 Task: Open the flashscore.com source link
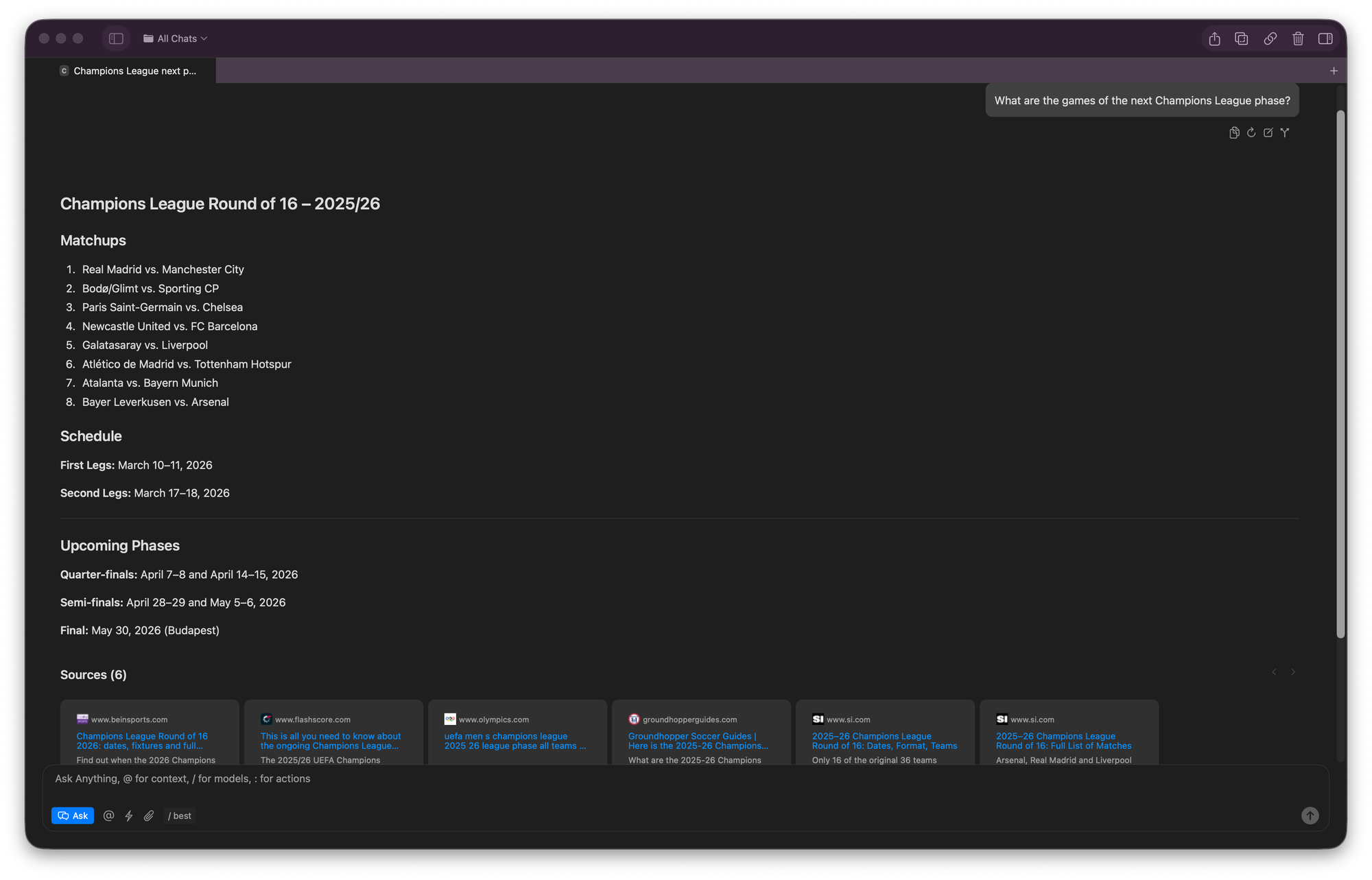[331, 741]
